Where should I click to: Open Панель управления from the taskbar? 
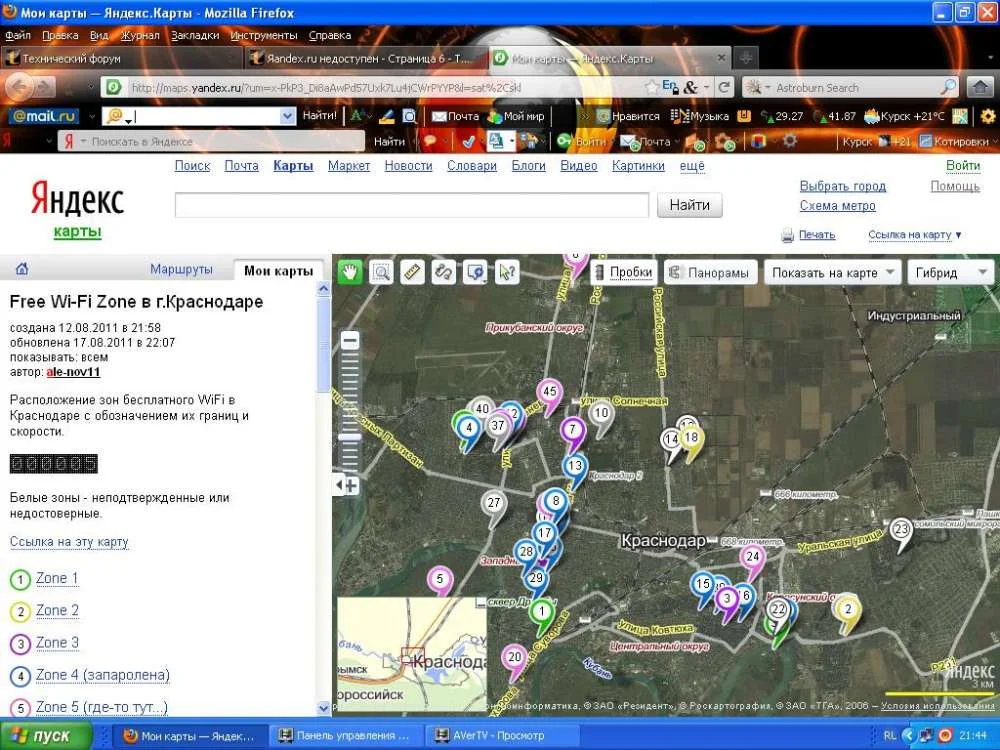(344, 735)
